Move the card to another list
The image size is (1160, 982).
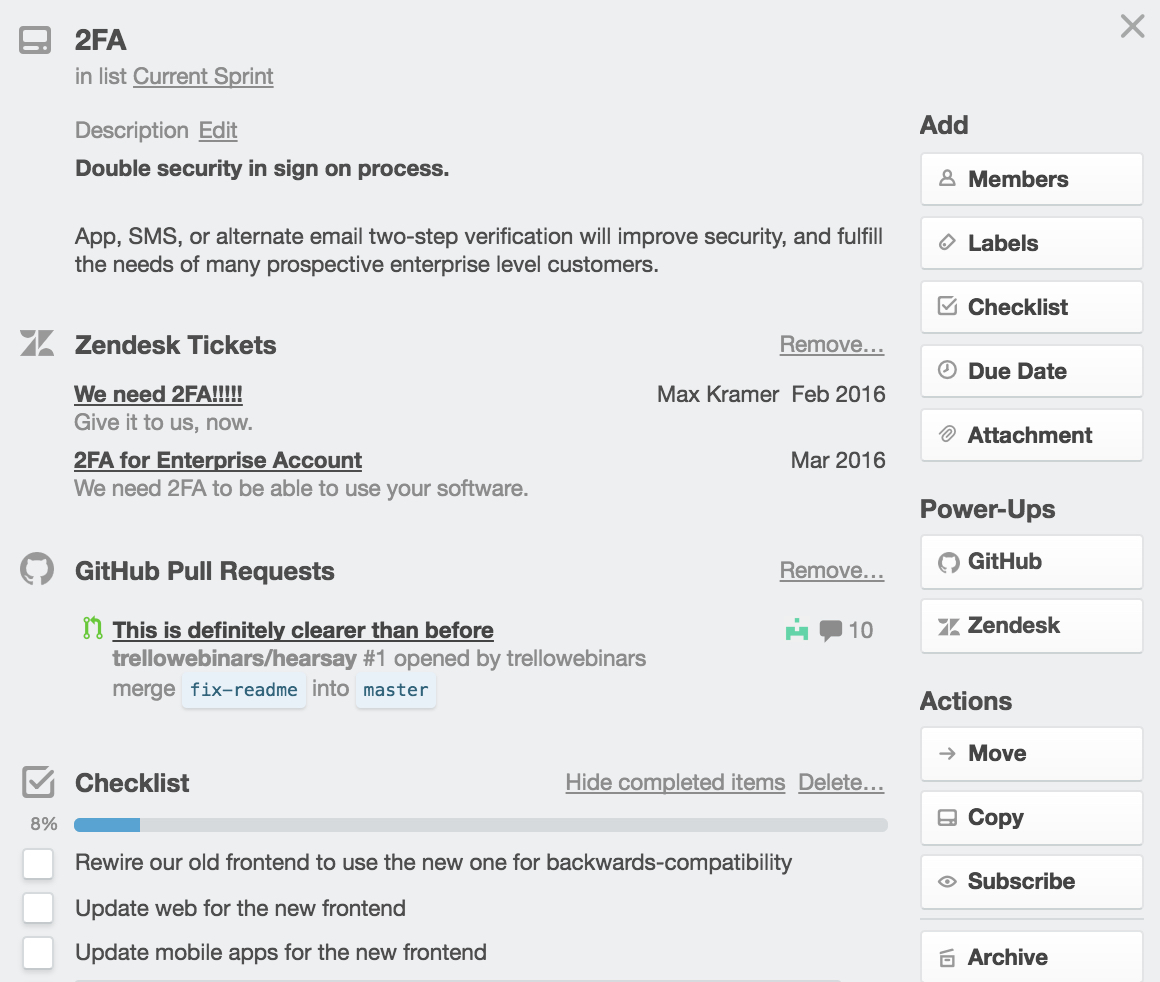[1031, 753]
